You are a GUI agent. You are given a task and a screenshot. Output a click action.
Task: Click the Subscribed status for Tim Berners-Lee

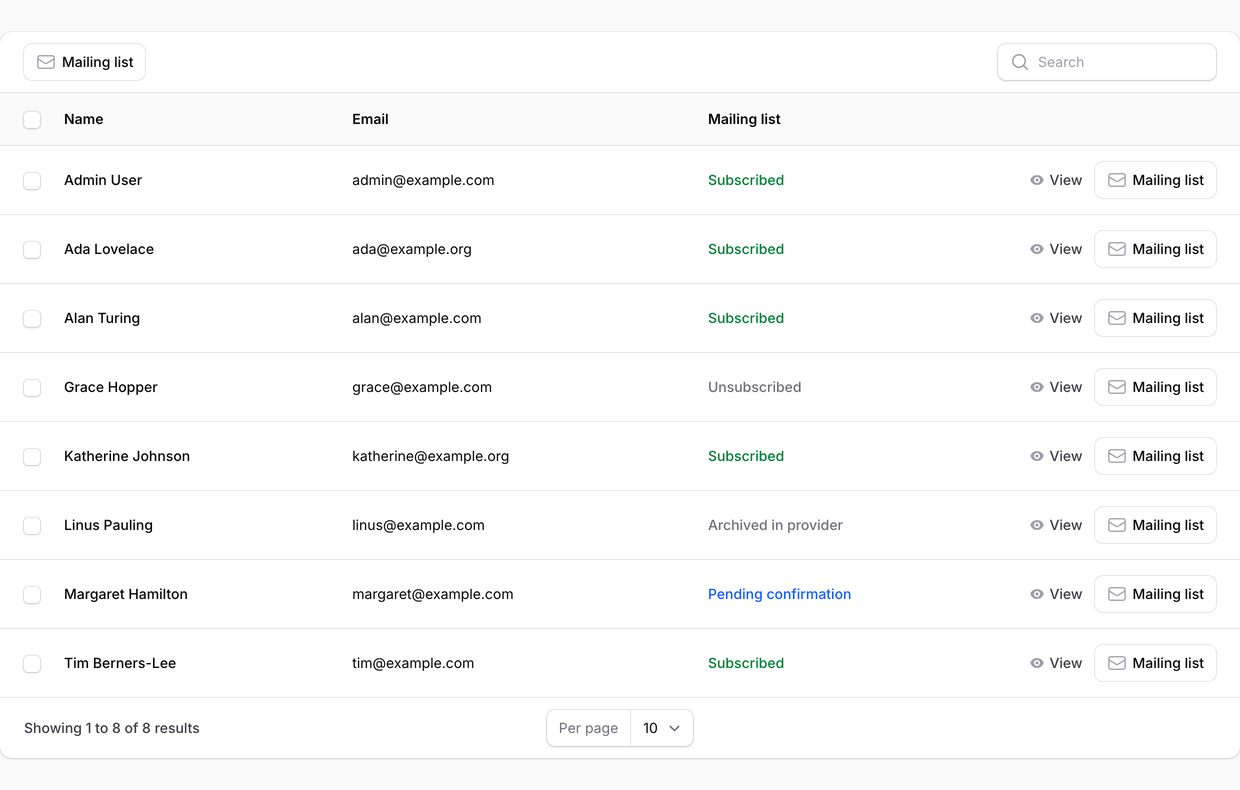coord(746,663)
